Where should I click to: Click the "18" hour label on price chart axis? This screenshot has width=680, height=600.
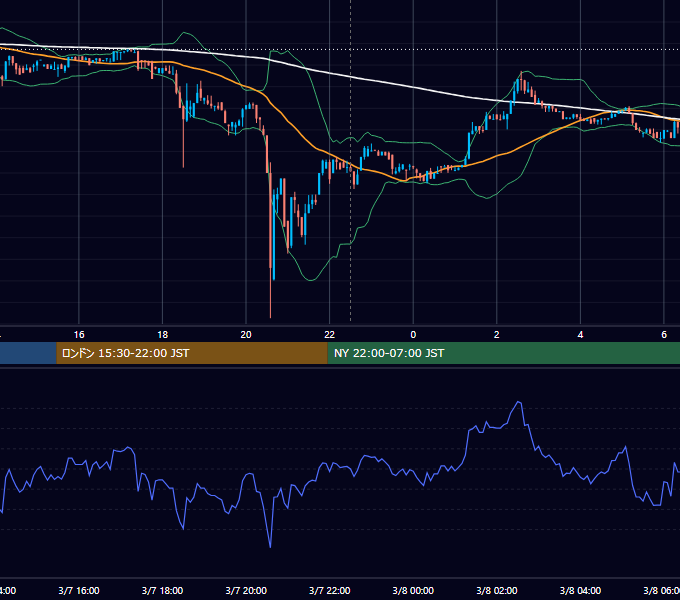point(163,334)
